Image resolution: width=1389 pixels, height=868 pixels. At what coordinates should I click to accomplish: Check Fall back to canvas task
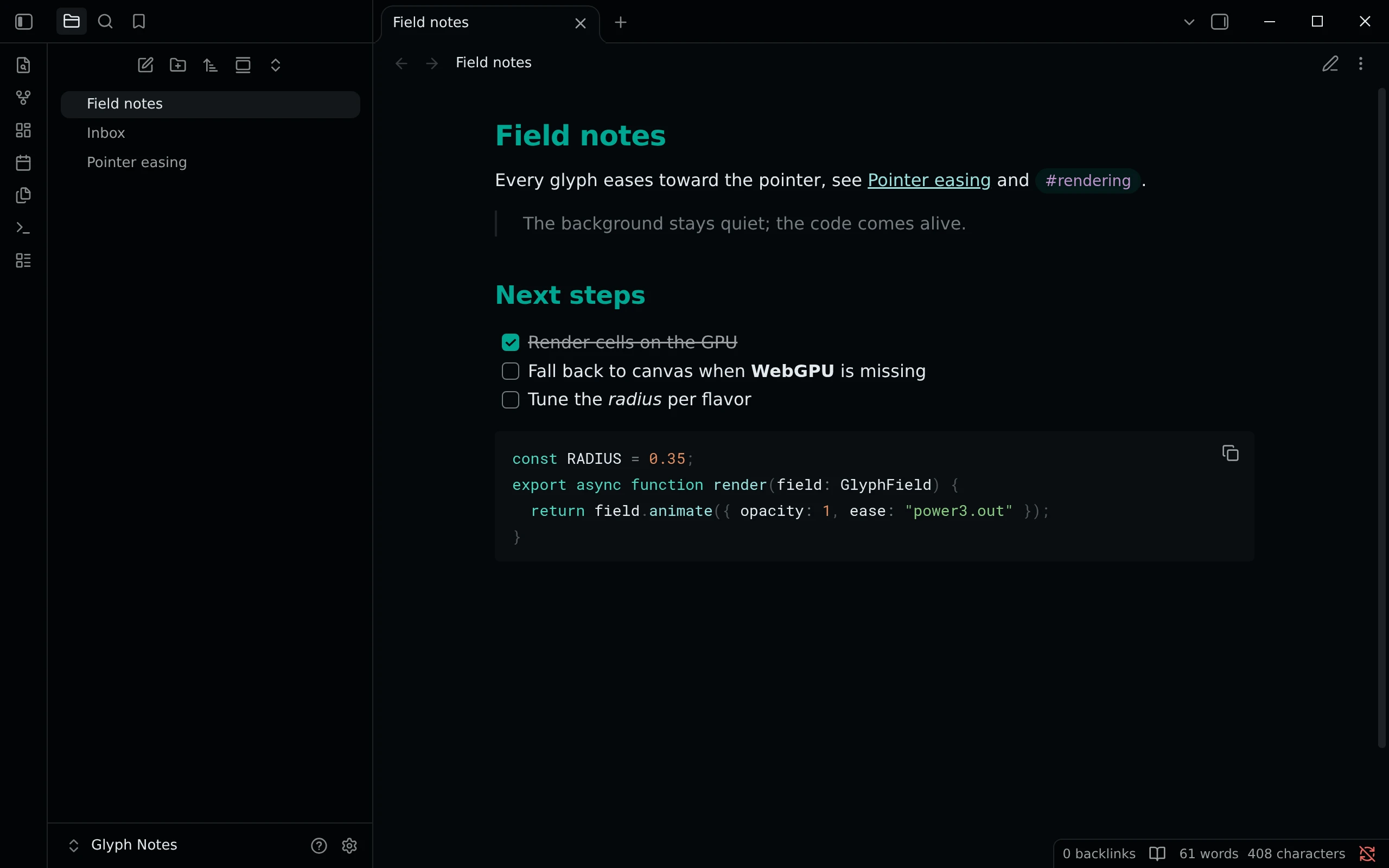tap(510, 371)
